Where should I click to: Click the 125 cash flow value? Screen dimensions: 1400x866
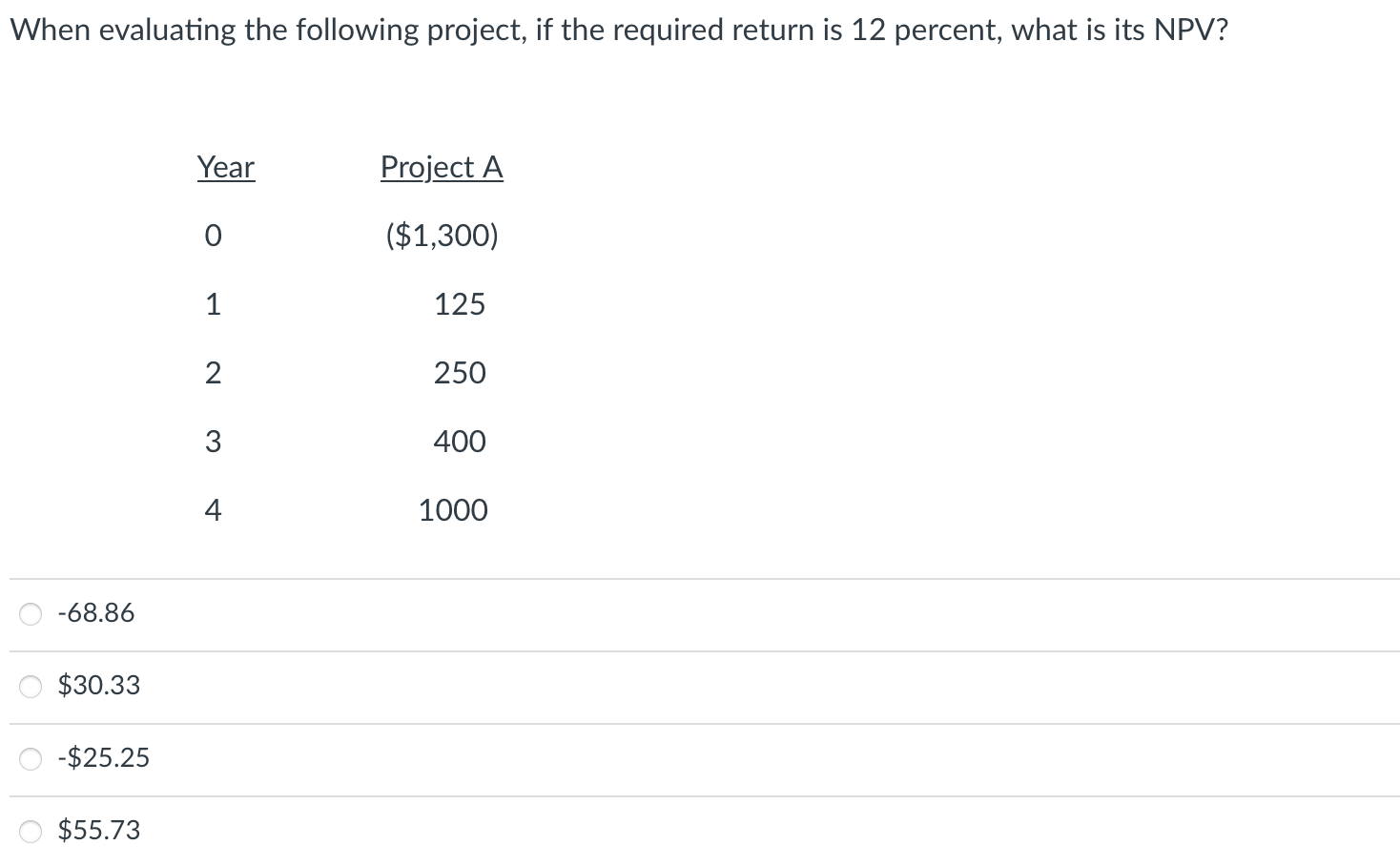click(x=463, y=303)
